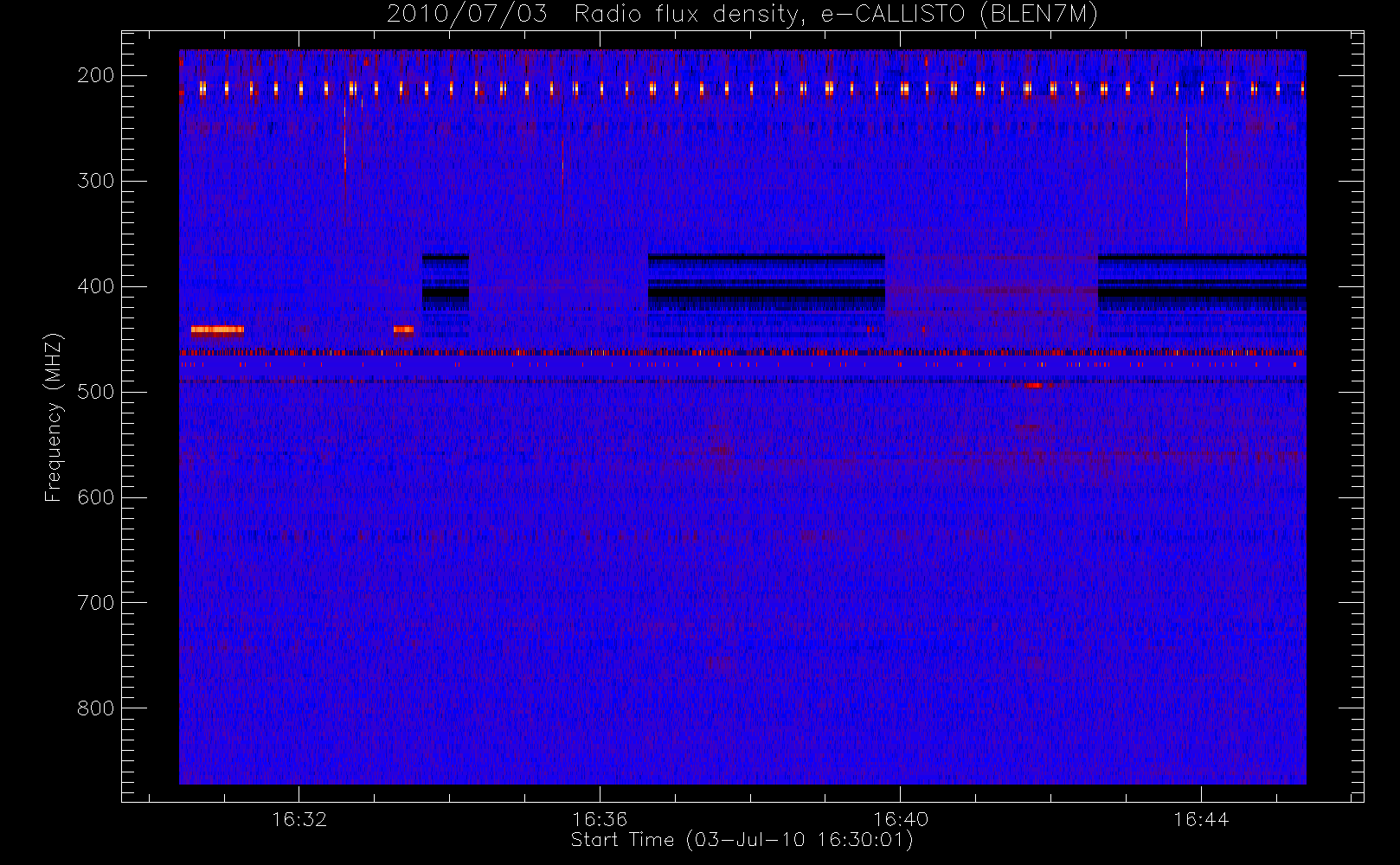The height and width of the screenshot is (865, 1400).
Task: Click the "Frequency (MHz)" axis label
Action: 54,417
